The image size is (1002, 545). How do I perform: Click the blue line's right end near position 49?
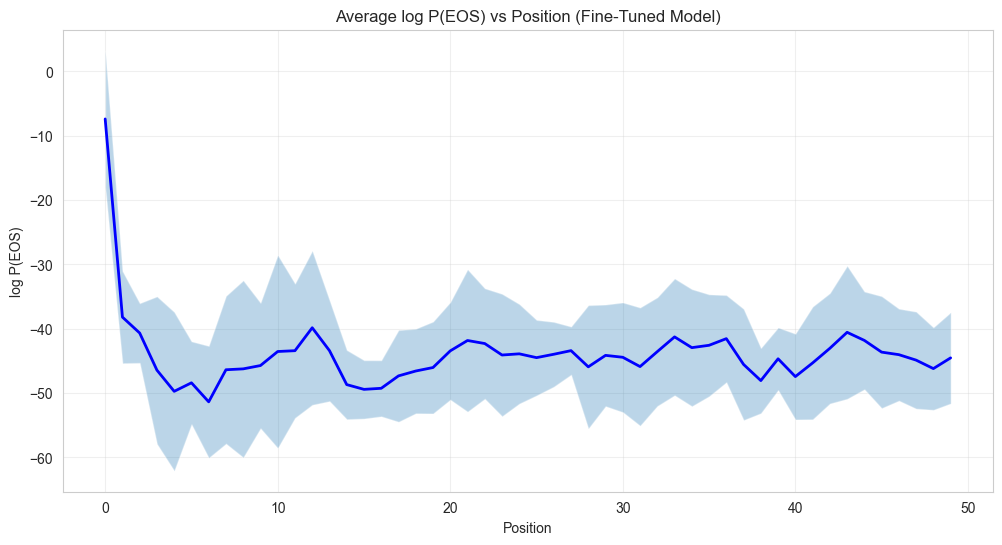[x=950, y=358]
